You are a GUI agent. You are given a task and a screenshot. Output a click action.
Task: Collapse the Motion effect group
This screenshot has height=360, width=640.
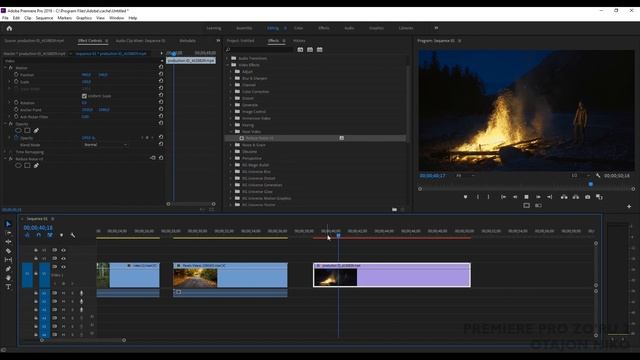[x=6, y=68]
